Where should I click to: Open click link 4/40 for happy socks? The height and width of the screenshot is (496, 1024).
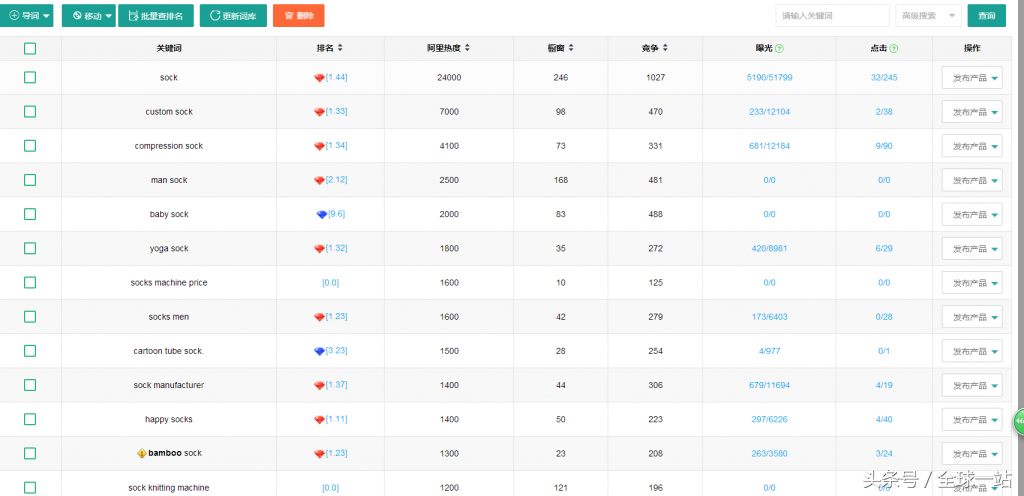tap(884, 420)
